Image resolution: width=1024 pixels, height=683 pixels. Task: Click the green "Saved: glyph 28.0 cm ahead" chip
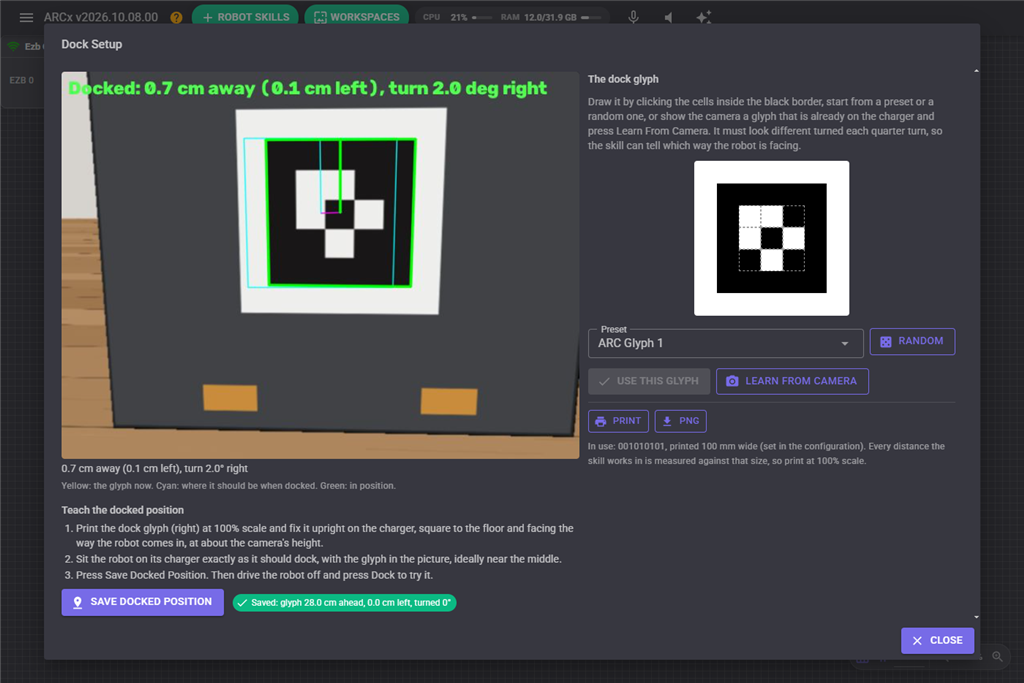[x=344, y=603]
